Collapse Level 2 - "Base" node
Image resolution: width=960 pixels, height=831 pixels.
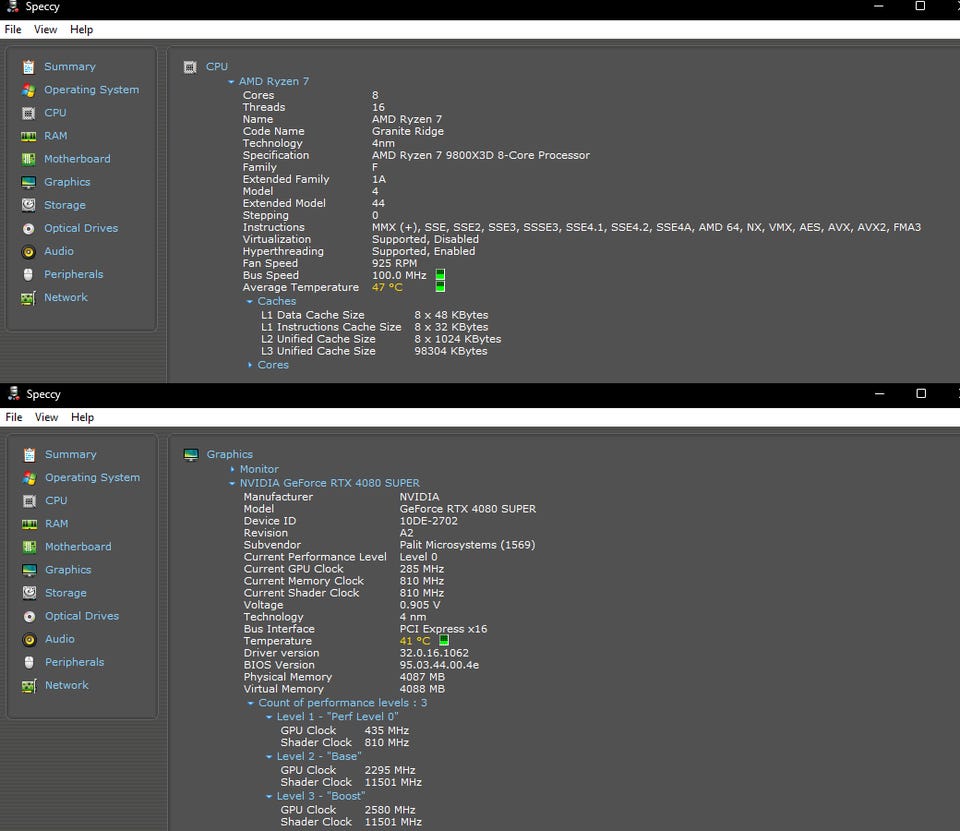coord(269,756)
